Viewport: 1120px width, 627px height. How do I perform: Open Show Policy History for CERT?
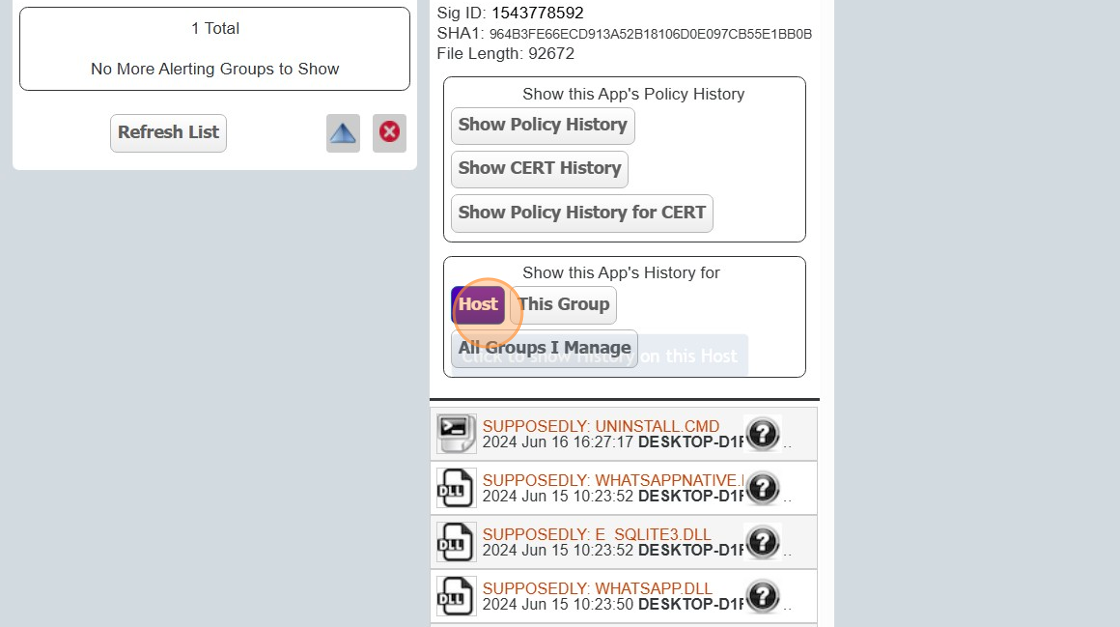click(581, 212)
